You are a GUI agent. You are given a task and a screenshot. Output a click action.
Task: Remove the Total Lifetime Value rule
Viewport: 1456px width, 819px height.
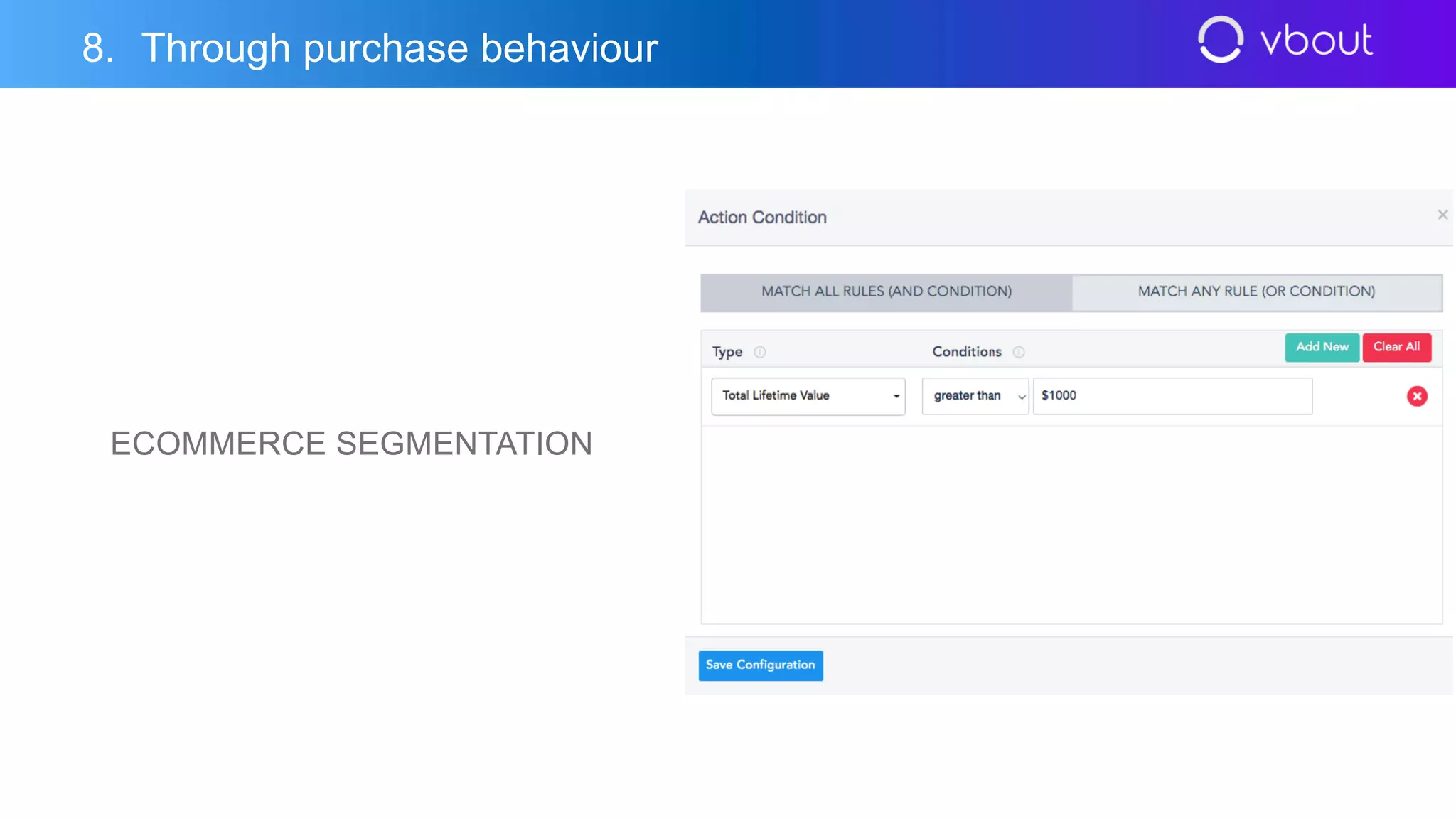(1417, 396)
